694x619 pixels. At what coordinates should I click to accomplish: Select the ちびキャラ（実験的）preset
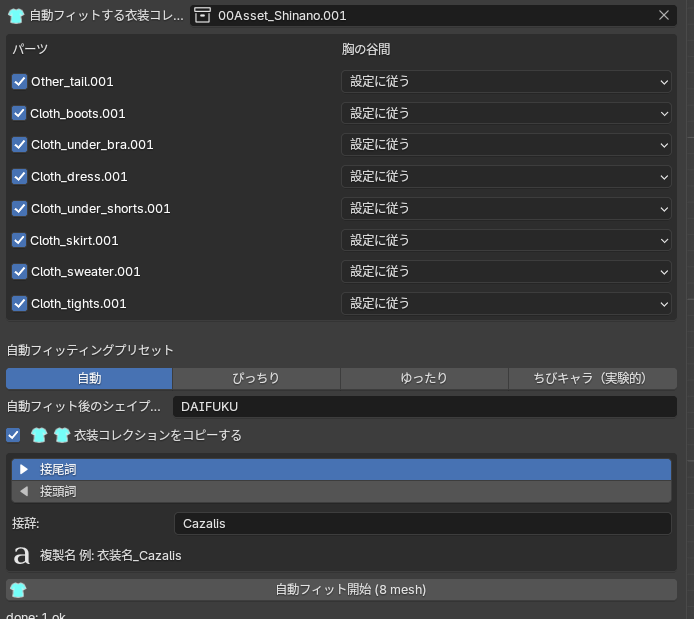point(593,379)
